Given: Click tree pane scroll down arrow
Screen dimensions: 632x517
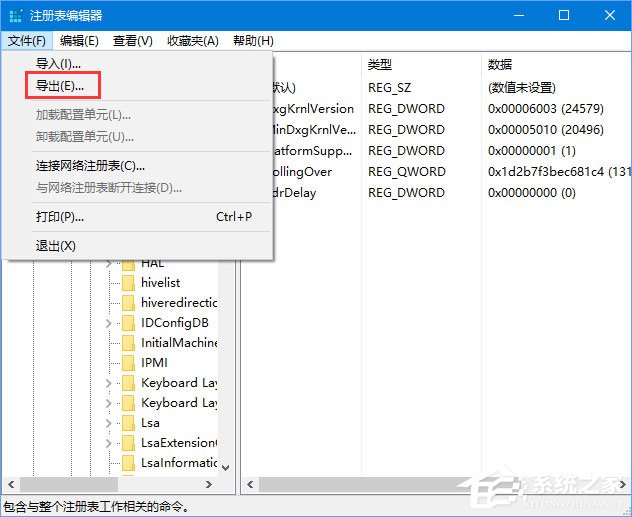Looking at the screenshot, I should pyautogui.click(x=226, y=468).
